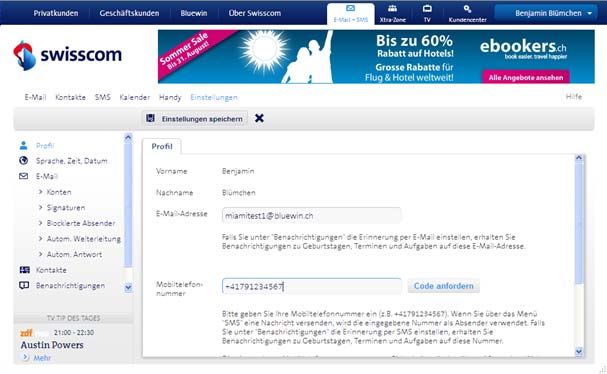This screenshot has height=374, width=607.
Task: Click the Swisscom logo
Action: coord(67,55)
